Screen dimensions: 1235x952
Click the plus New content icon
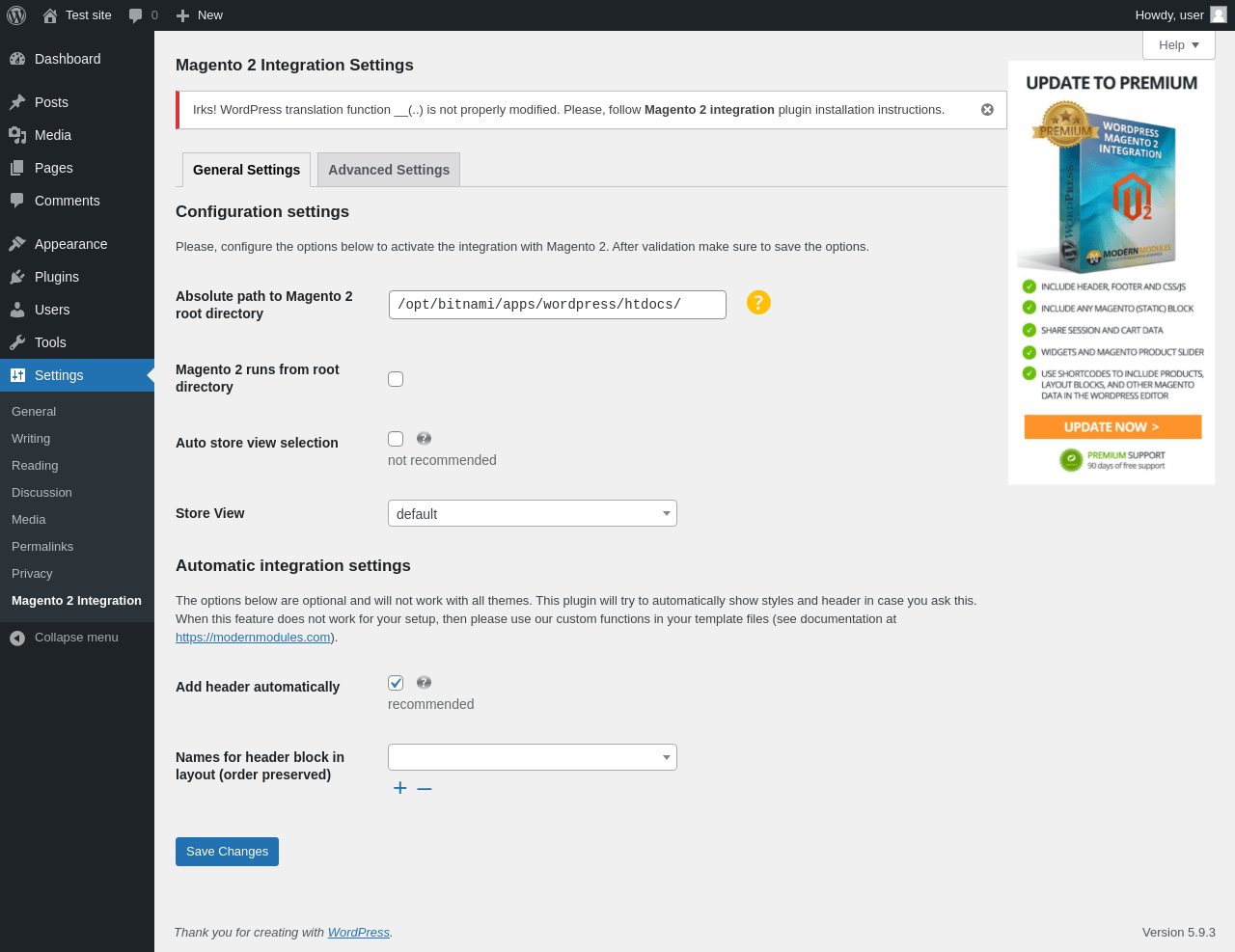(182, 15)
